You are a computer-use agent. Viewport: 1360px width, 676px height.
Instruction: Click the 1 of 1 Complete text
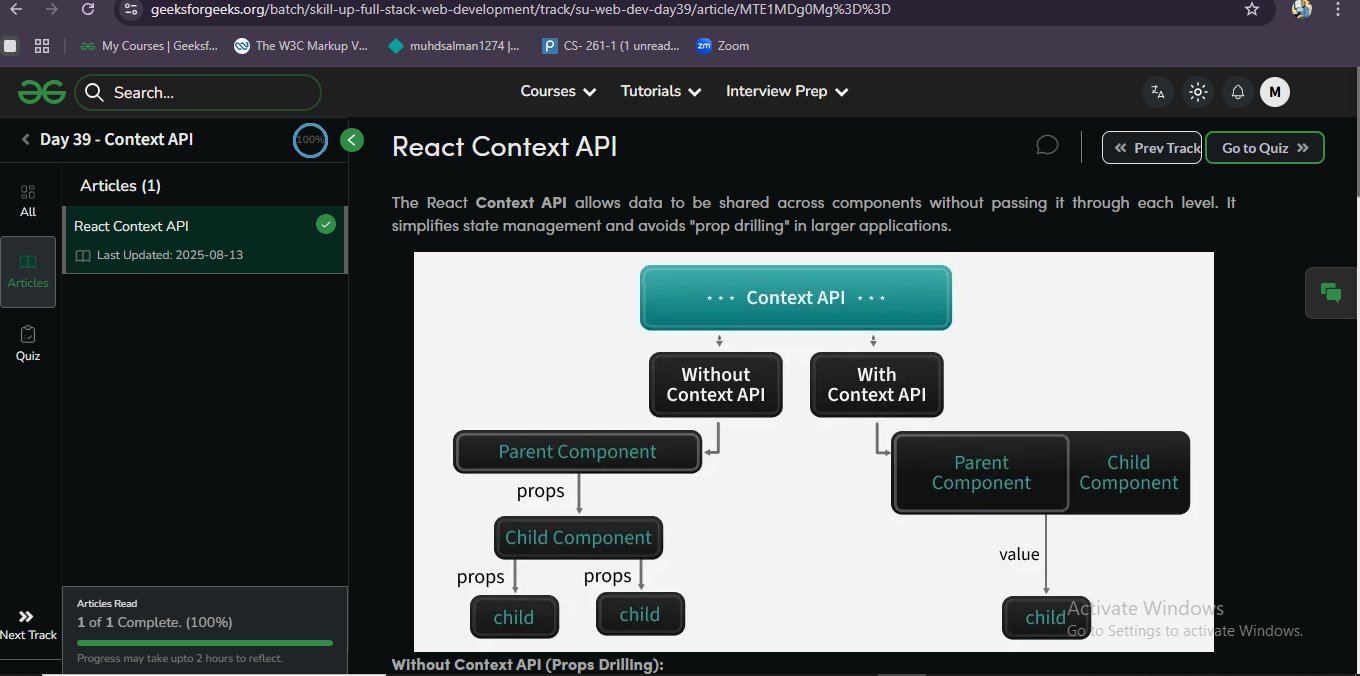click(x=155, y=622)
